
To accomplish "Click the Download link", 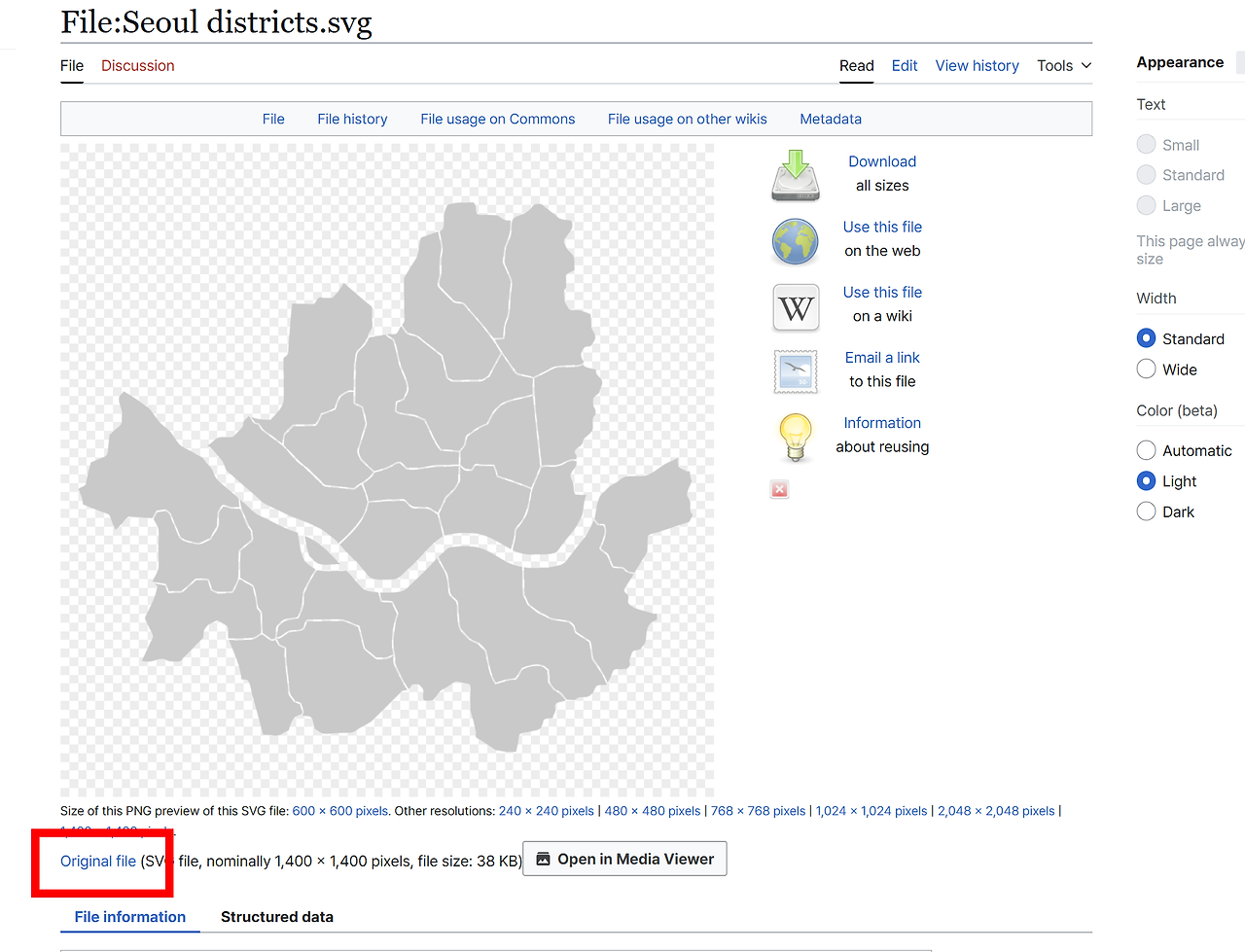I will pos(882,161).
